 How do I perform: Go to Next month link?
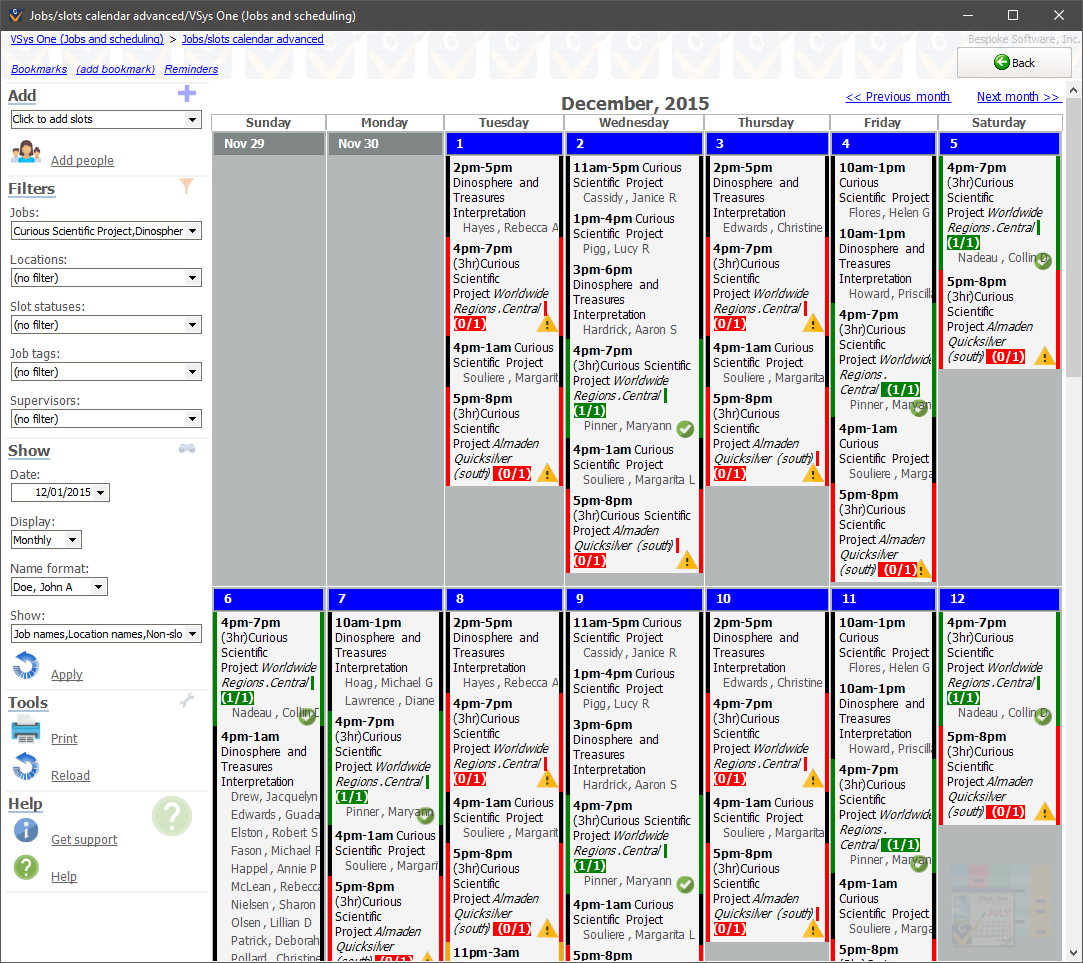click(1018, 97)
